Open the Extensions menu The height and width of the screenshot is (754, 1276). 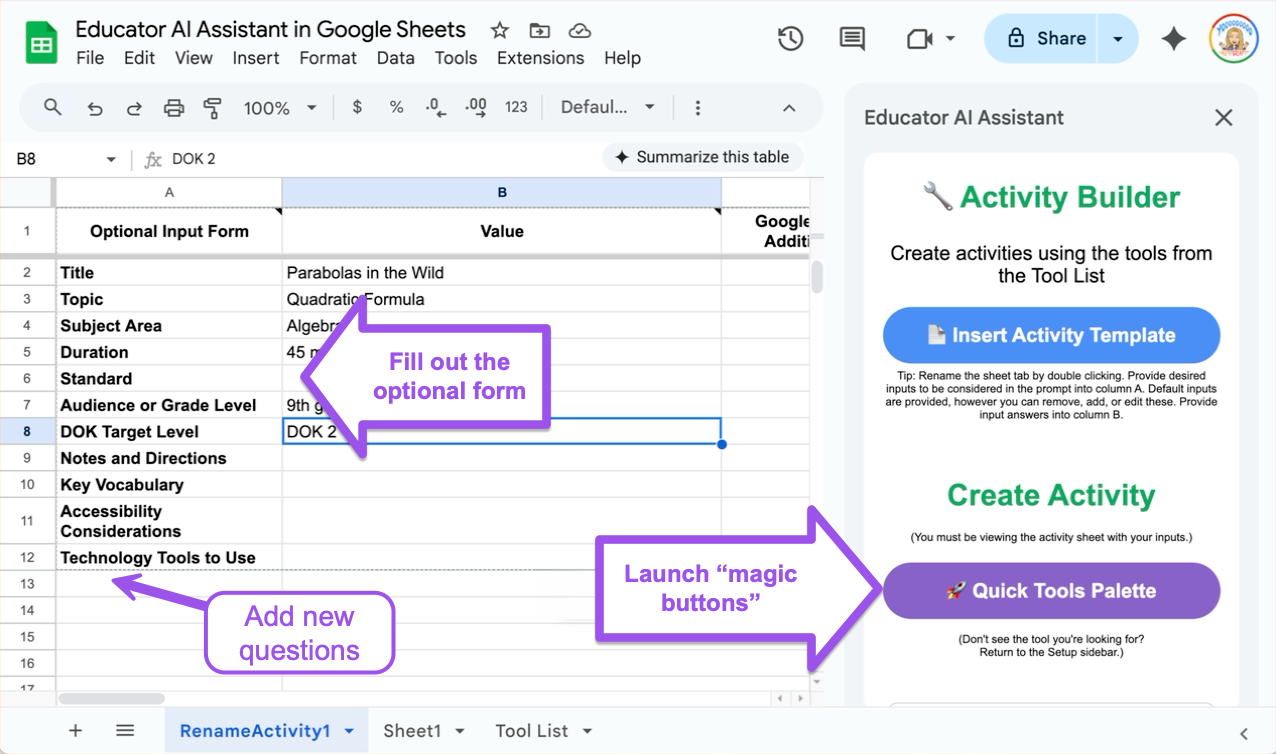pos(541,58)
